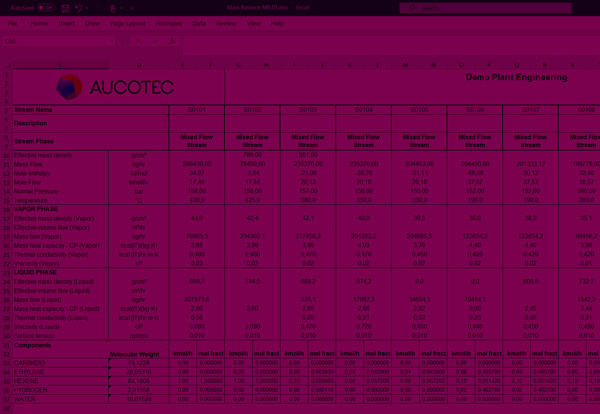The height and width of the screenshot is (414, 600).
Task: Click the Cancel X icon in formula bar
Action: 138,41
